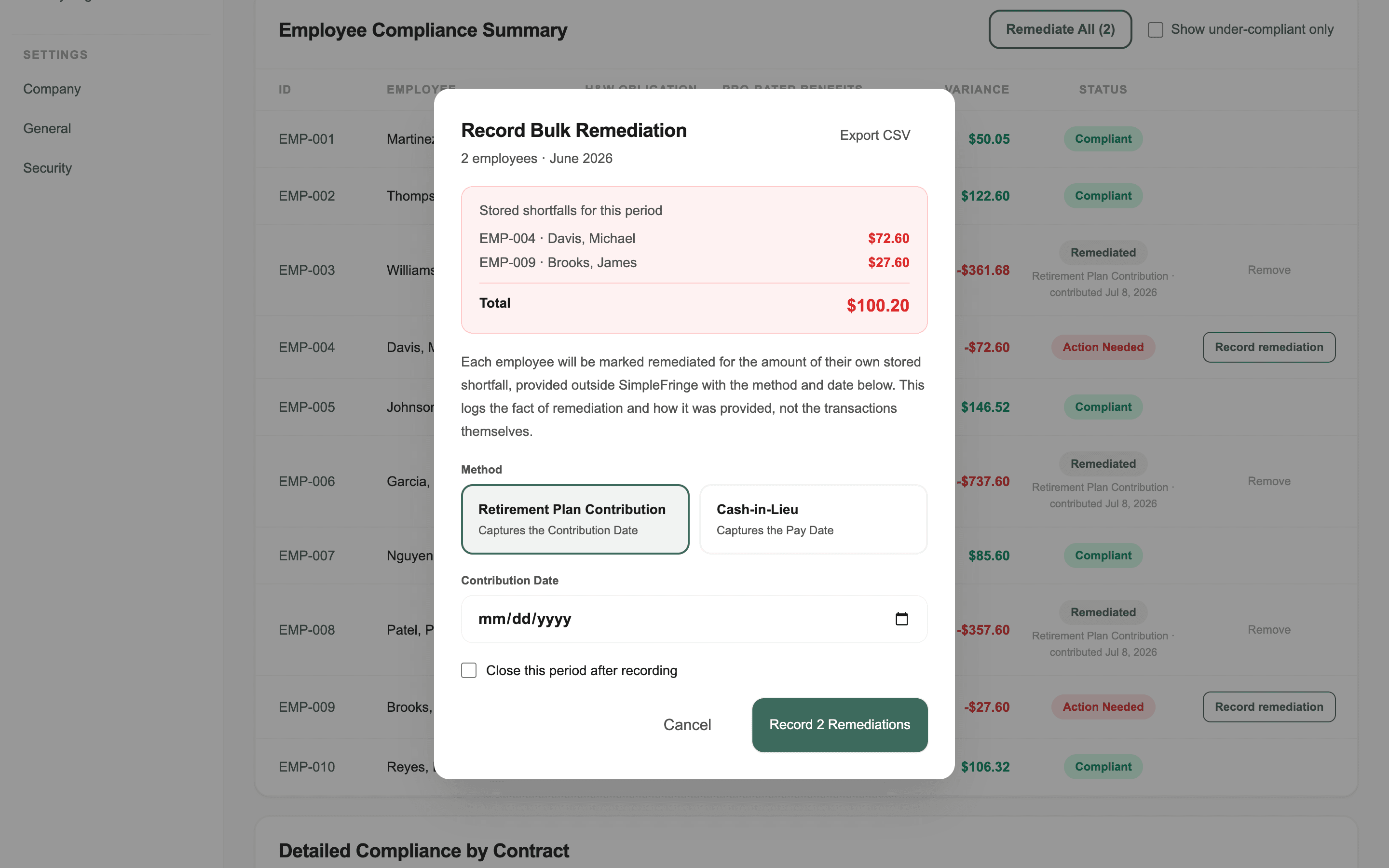Click the EMP-004 Davis, Michael shortfall row

click(694, 238)
